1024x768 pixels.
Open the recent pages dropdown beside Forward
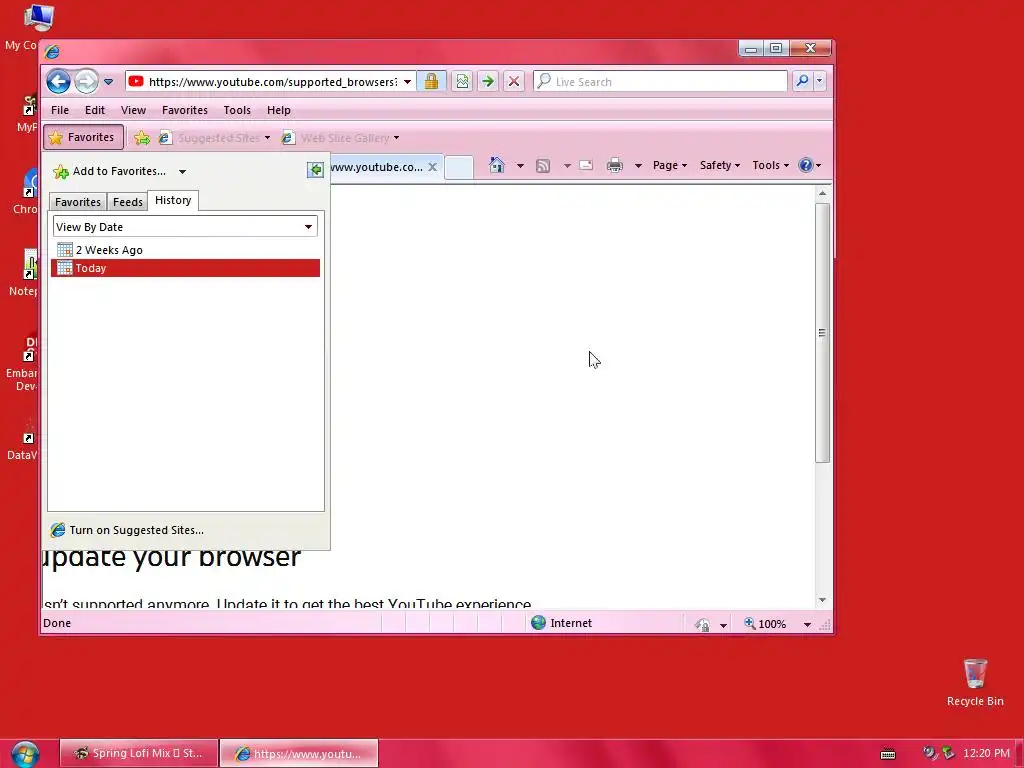[108, 82]
